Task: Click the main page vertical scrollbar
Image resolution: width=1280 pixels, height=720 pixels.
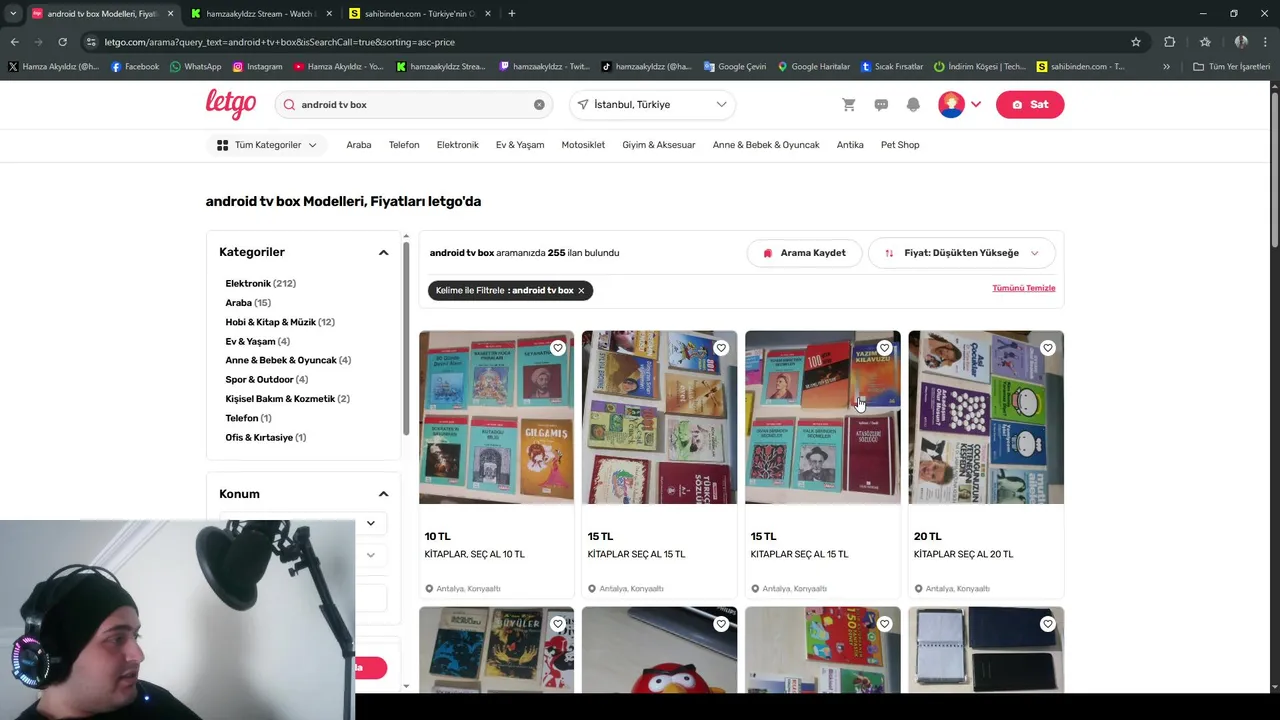Action: [1275, 170]
